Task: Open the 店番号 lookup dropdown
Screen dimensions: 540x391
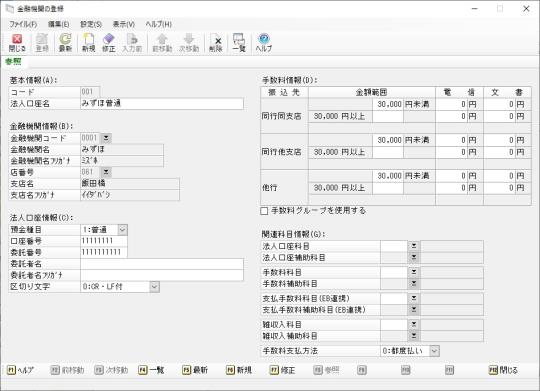Action: [x=106, y=172]
